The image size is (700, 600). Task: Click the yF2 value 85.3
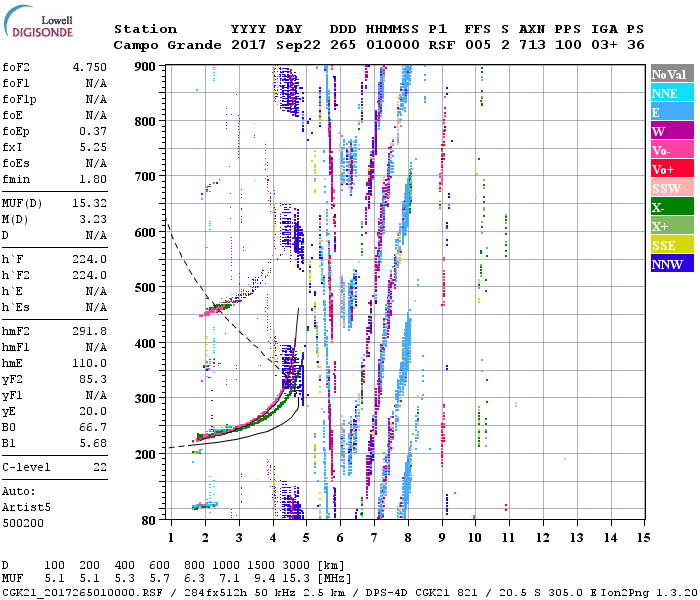93,380
